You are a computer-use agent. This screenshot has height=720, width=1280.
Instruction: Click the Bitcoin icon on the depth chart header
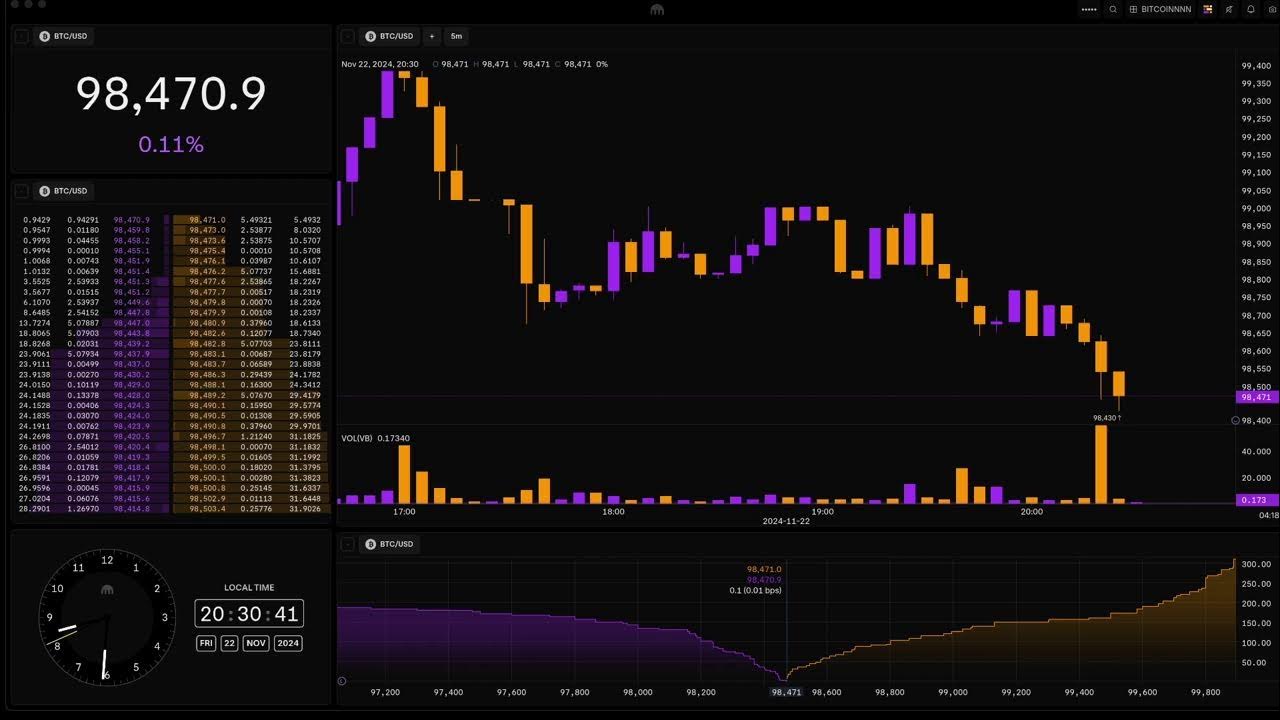pos(369,544)
